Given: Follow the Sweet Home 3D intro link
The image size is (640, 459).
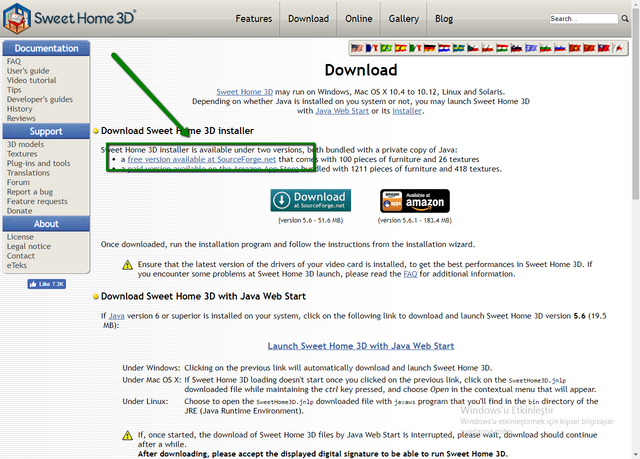Looking at the screenshot, I should point(244,92).
